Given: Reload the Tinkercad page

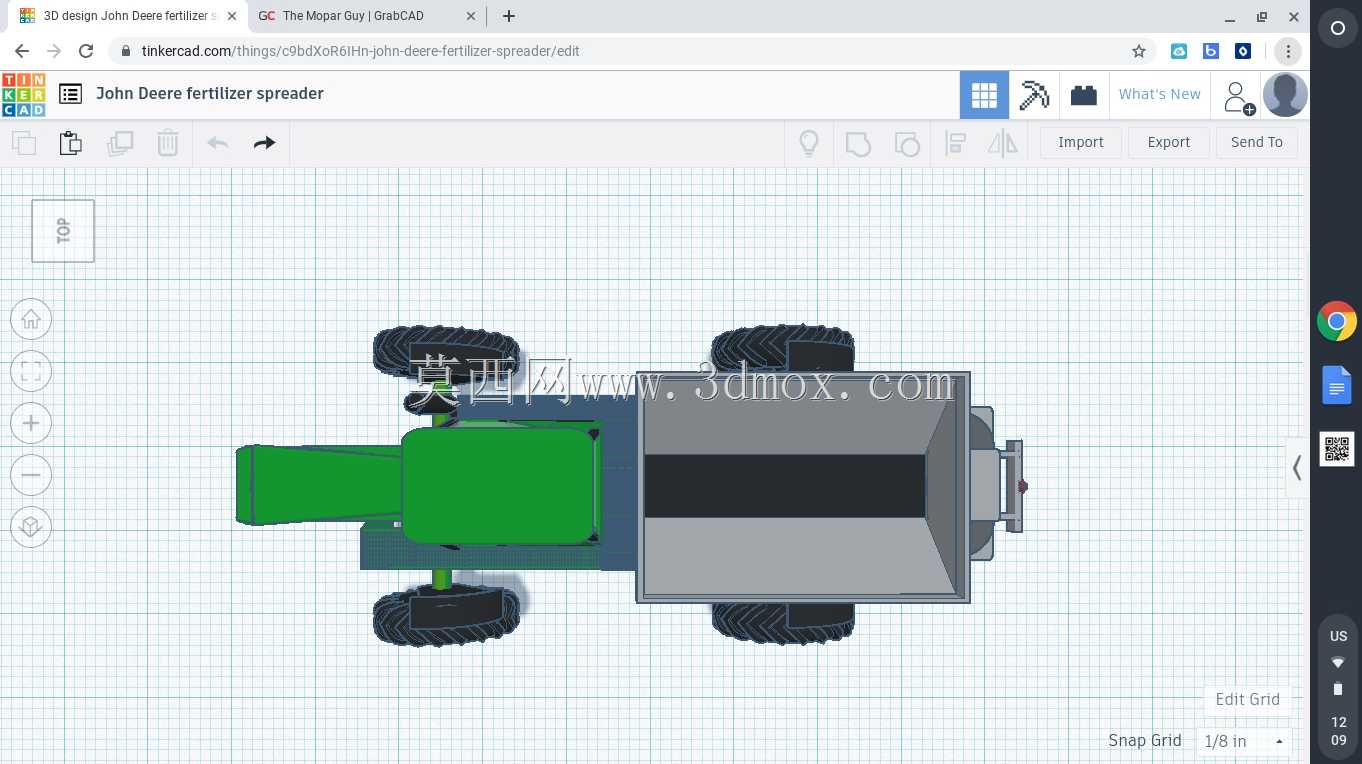Looking at the screenshot, I should (x=86, y=51).
